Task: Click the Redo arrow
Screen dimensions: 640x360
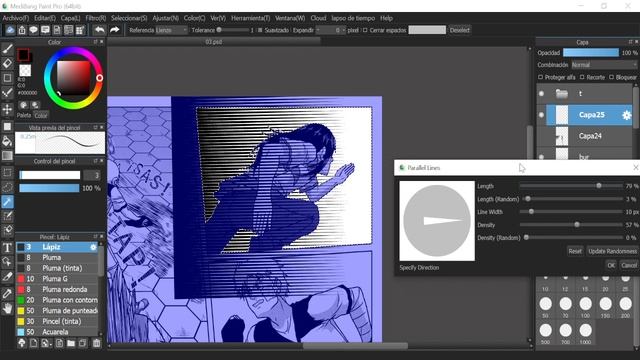Action: (115, 30)
